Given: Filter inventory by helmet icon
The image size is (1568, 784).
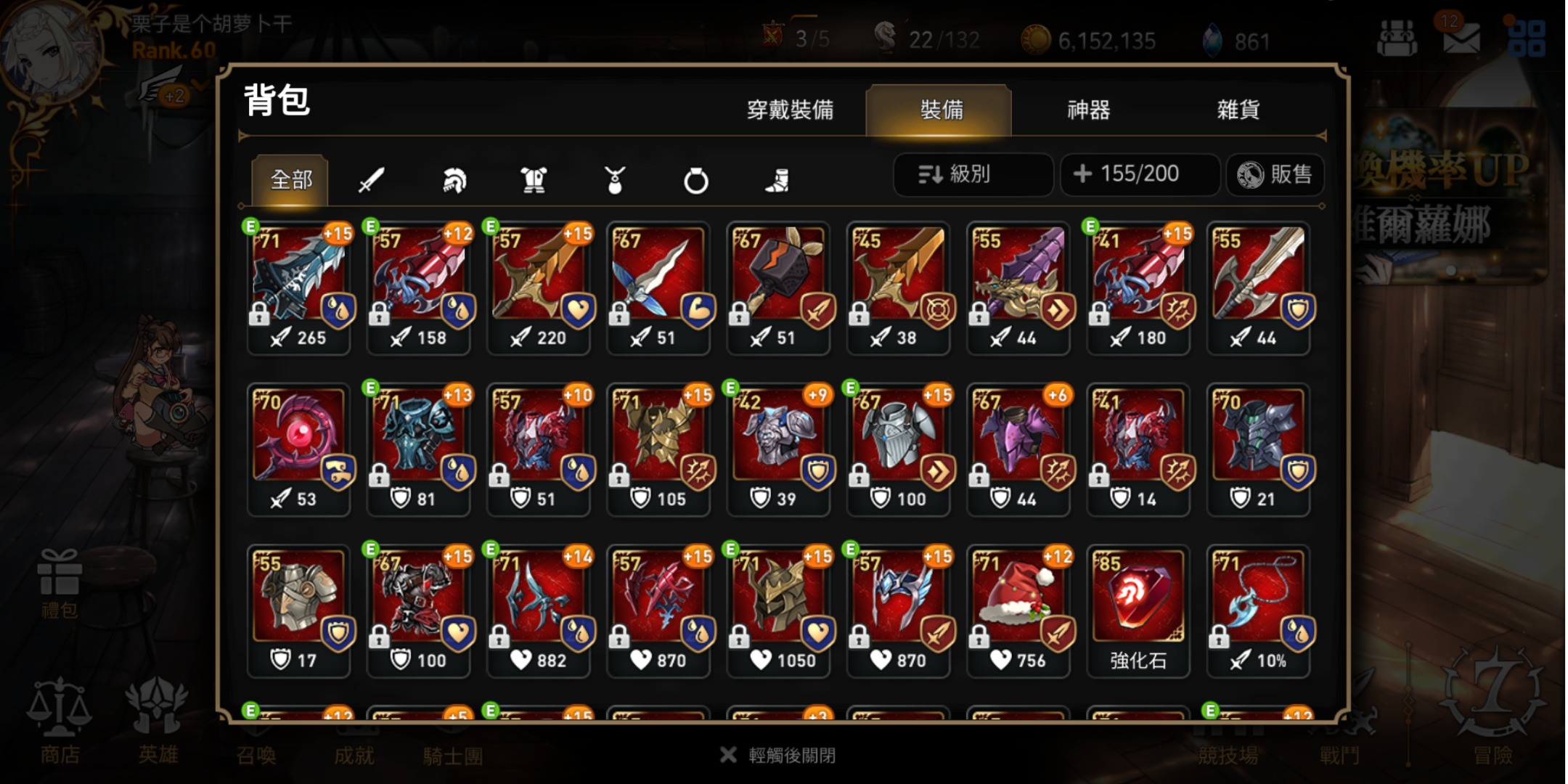Looking at the screenshot, I should [454, 180].
